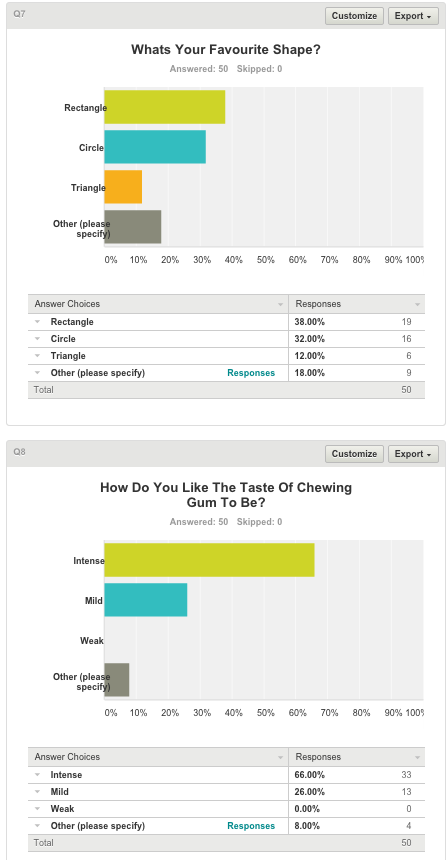This screenshot has height=860, width=448.
Task: Open Responses link for Q8 Other choice
Action: [x=251, y=826]
